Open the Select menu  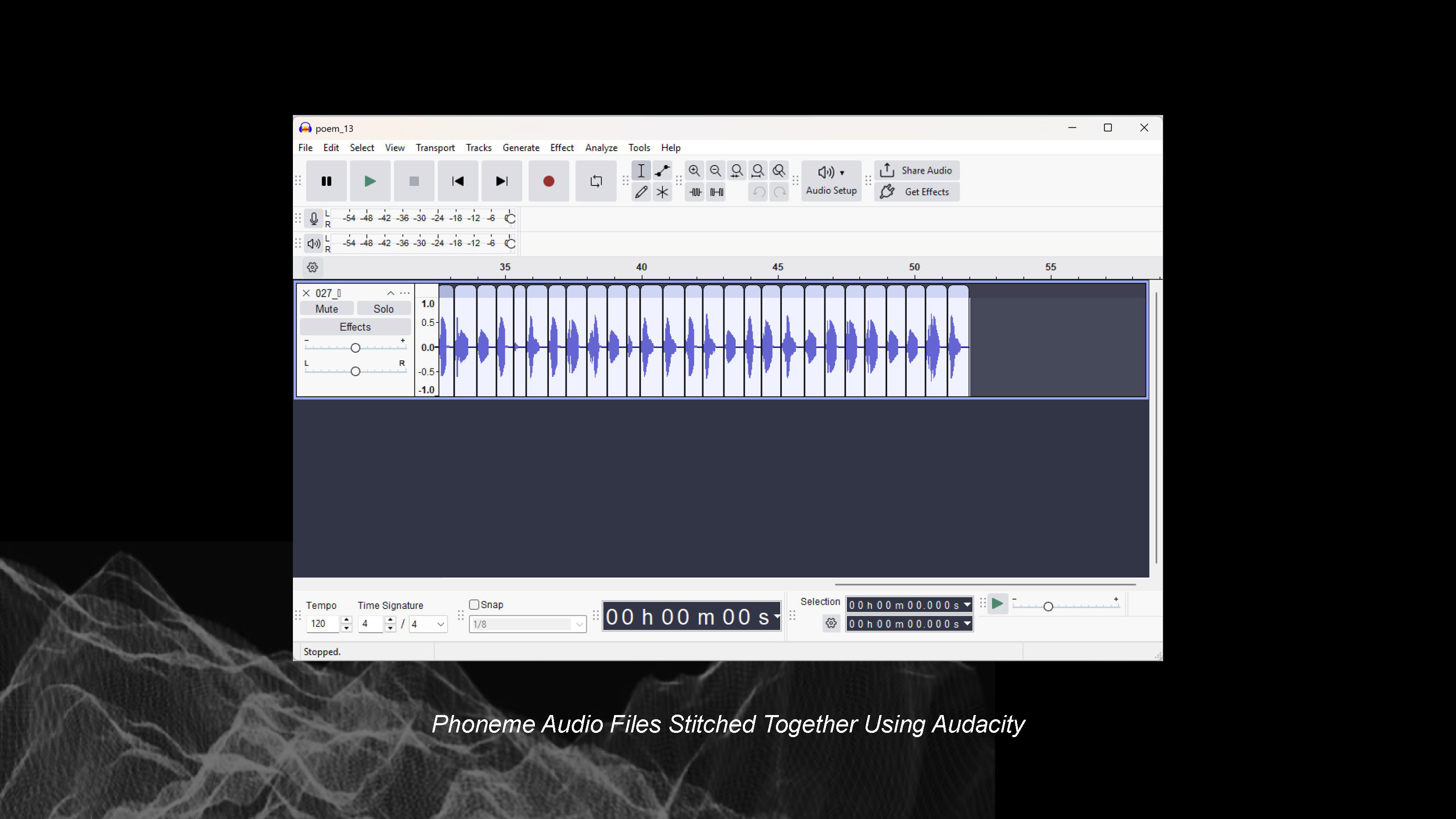[x=362, y=148]
